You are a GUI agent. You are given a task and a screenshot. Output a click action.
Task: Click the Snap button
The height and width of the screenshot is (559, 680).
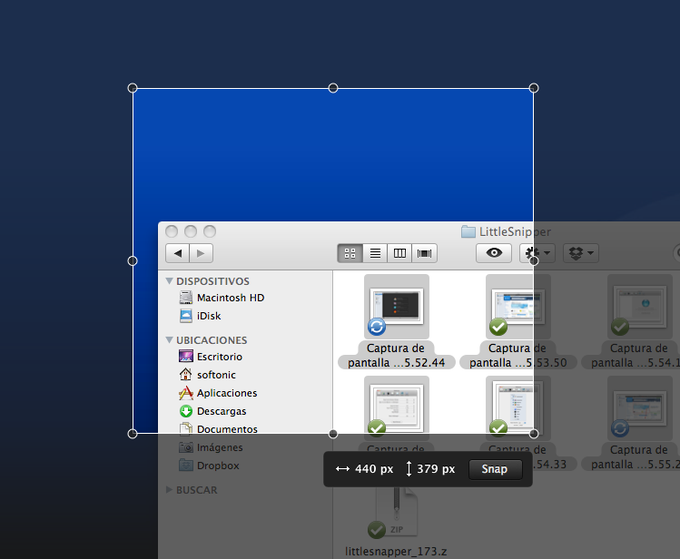coord(495,469)
